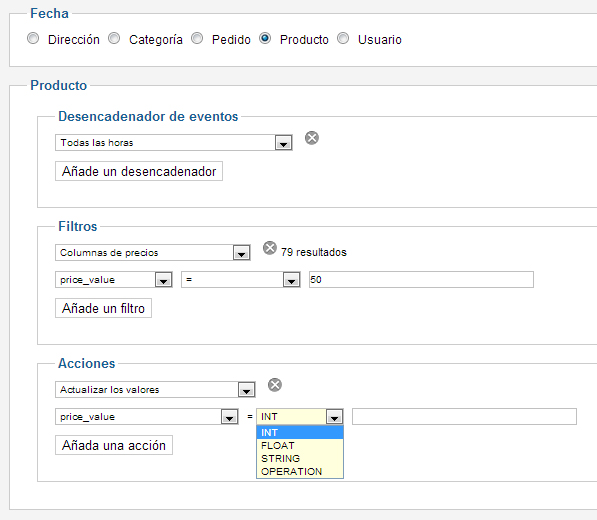Delete the 'Columnas de precios' filter
Image resolution: width=597 pixels, height=520 pixels.
coord(270,248)
